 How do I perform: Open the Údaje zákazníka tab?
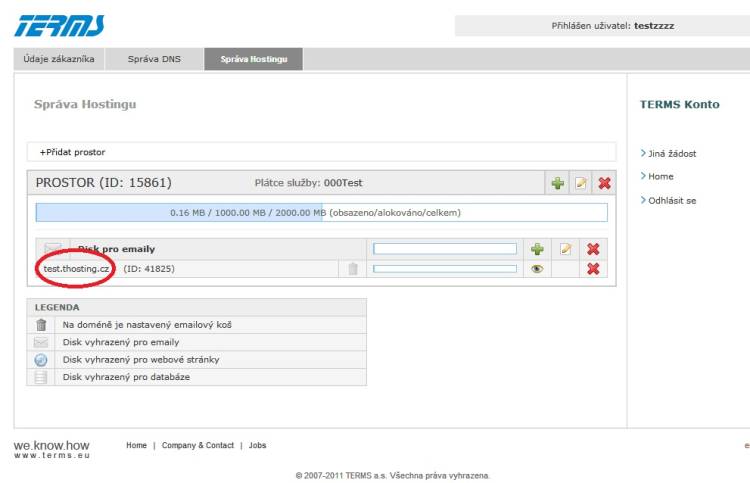coord(59,59)
